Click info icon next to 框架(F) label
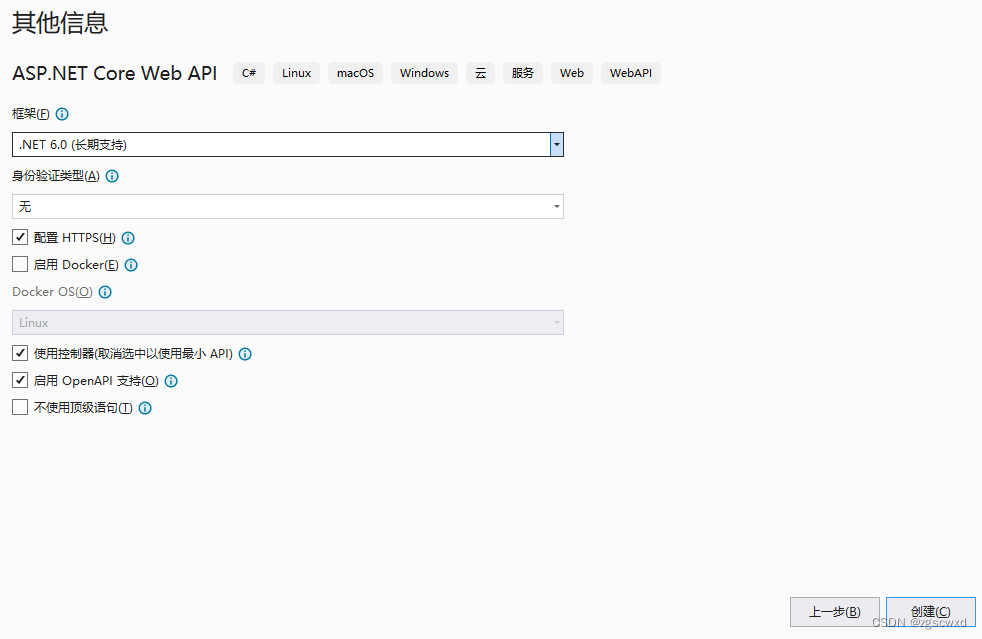The width and height of the screenshot is (982, 639). click(x=62, y=114)
